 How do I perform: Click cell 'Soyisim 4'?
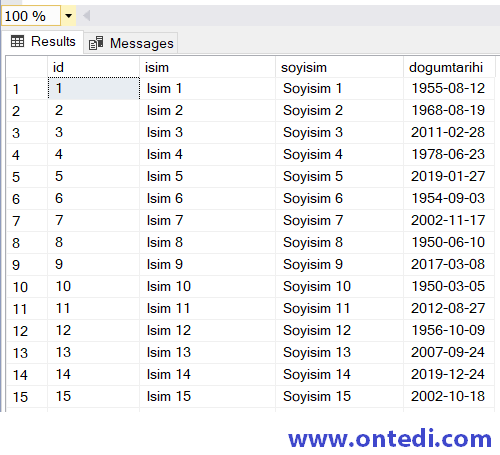click(340, 155)
